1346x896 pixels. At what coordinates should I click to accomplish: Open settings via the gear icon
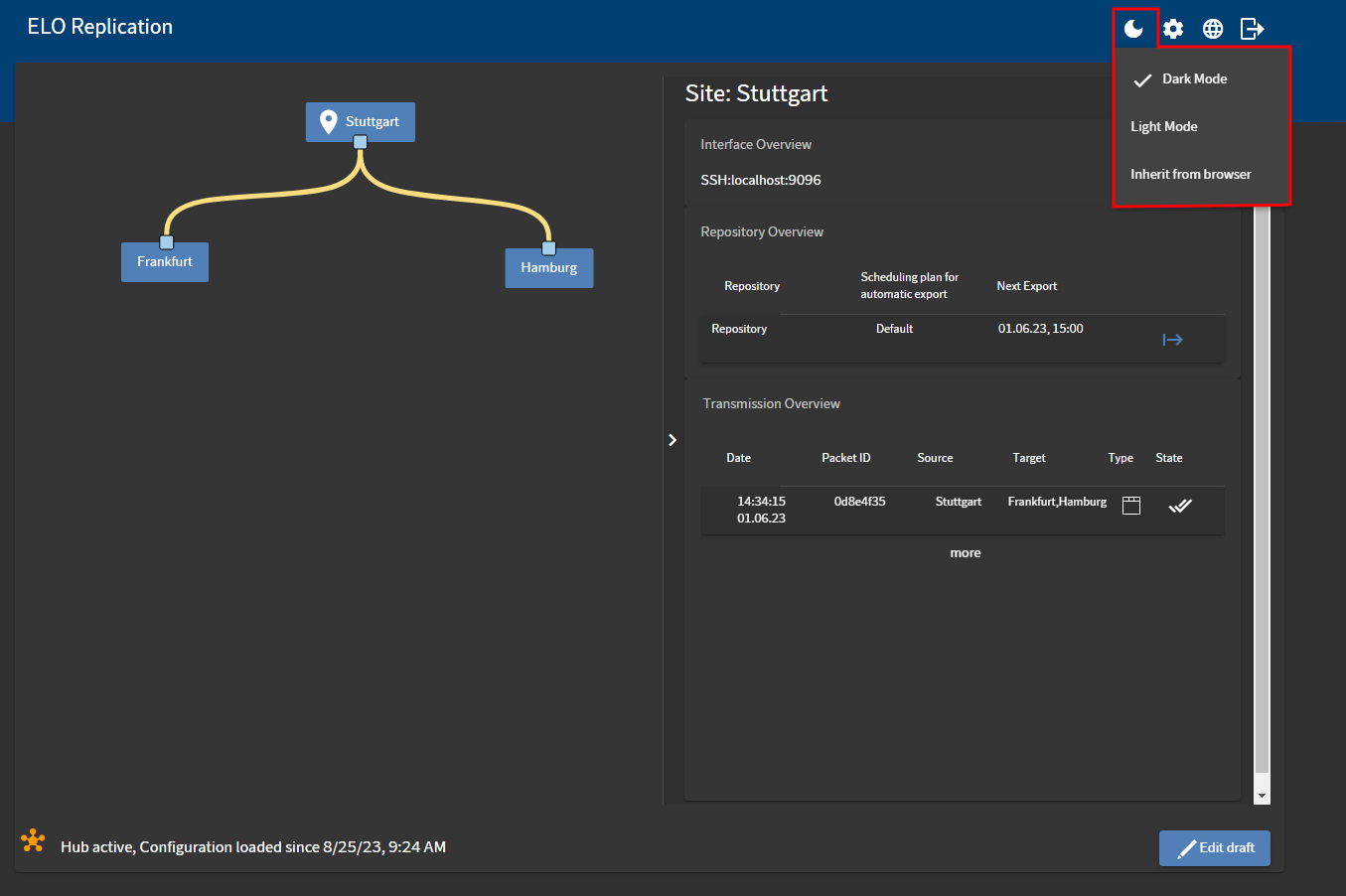[1173, 29]
